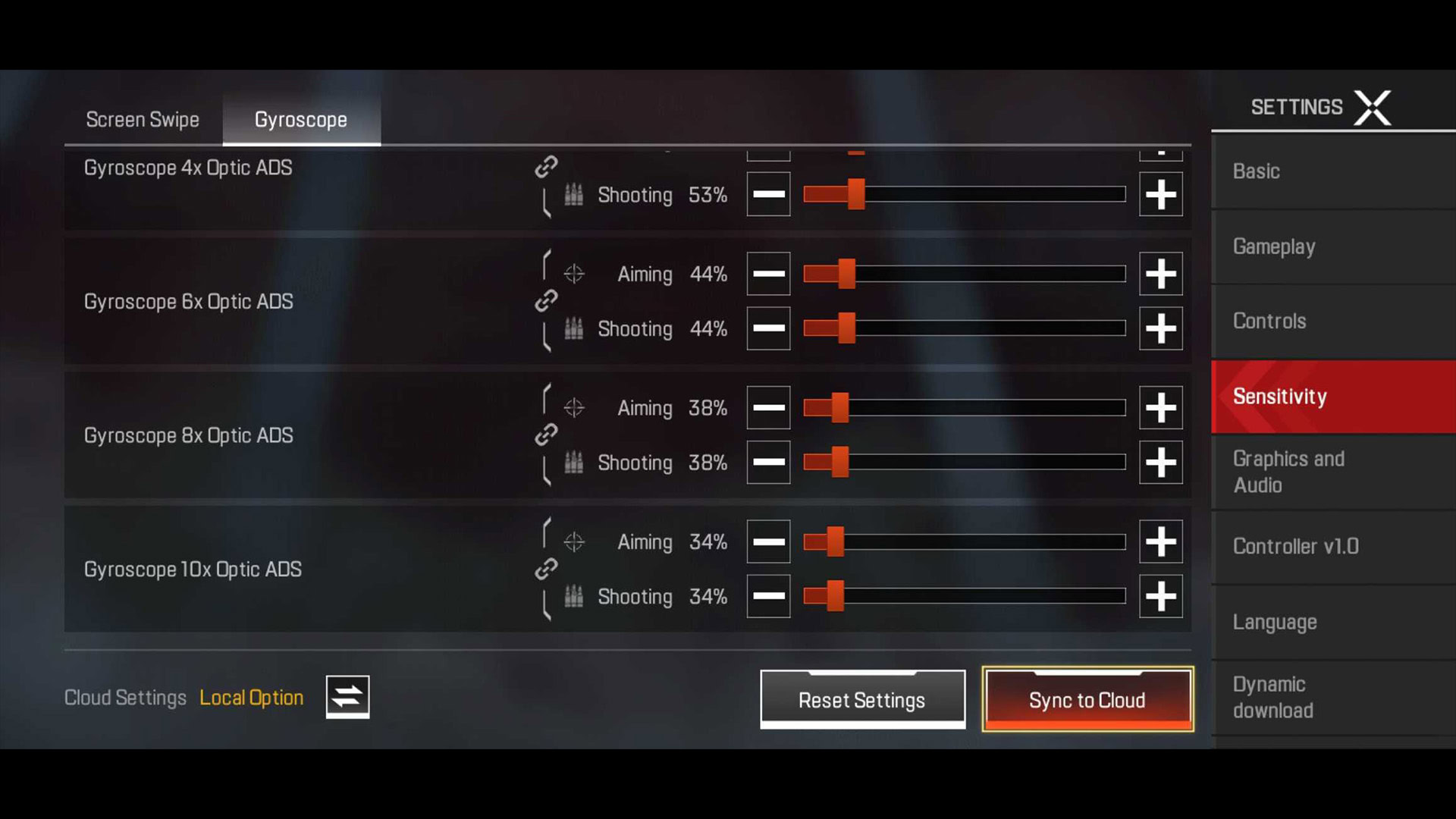Image resolution: width=1456 pixels, height=819 pixels.
Task: Click the Cloud Settings transfer icon
Action: click(346, 696)
